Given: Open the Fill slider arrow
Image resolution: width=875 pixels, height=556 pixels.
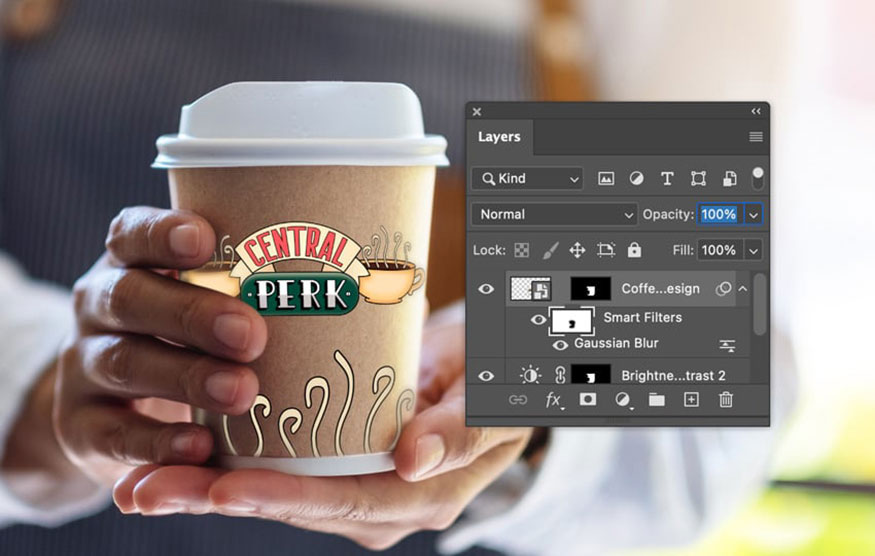Looking at the screenshot, I should 753,251.
